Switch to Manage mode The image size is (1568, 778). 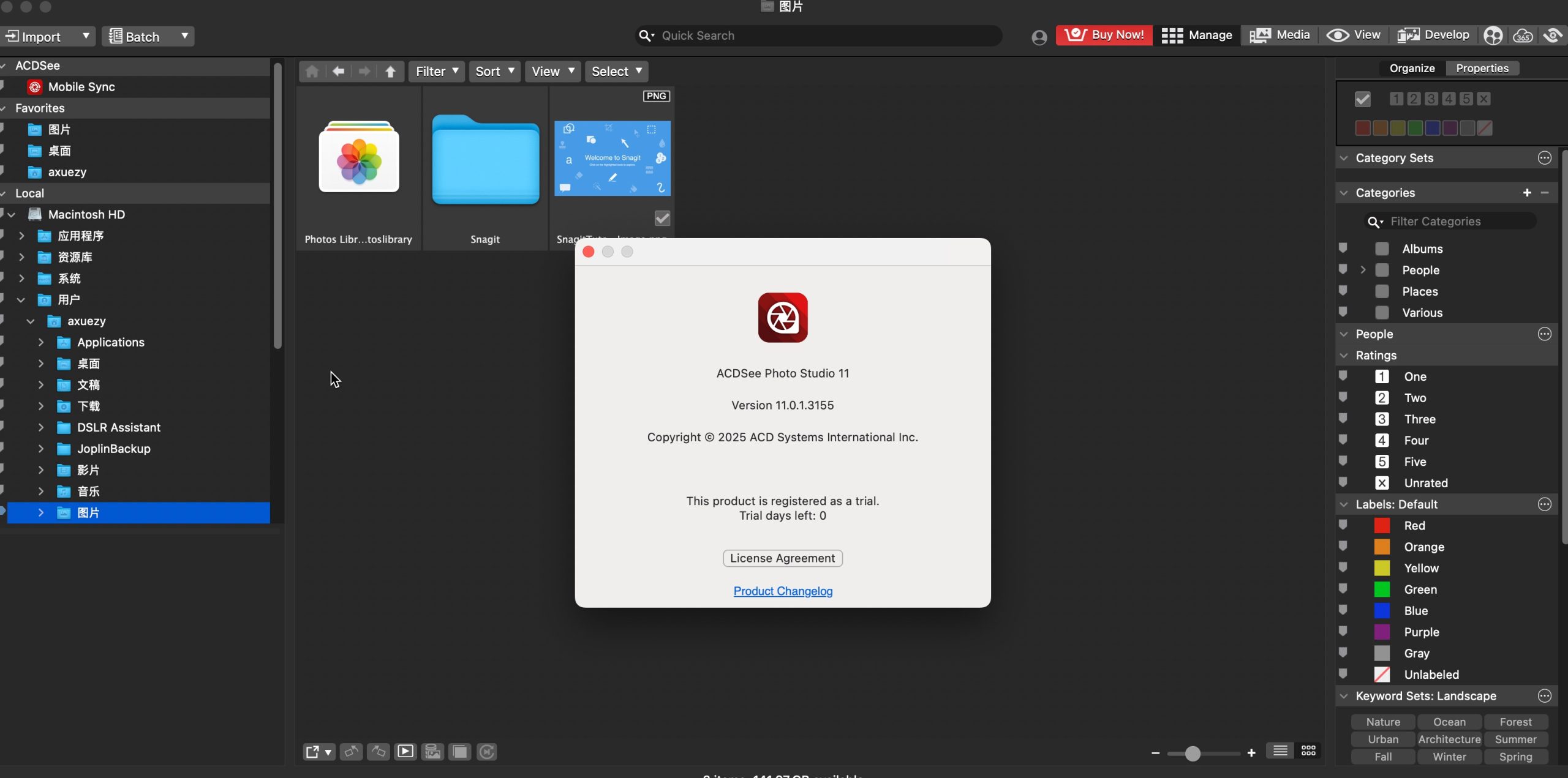click(x=1197, y=36)
